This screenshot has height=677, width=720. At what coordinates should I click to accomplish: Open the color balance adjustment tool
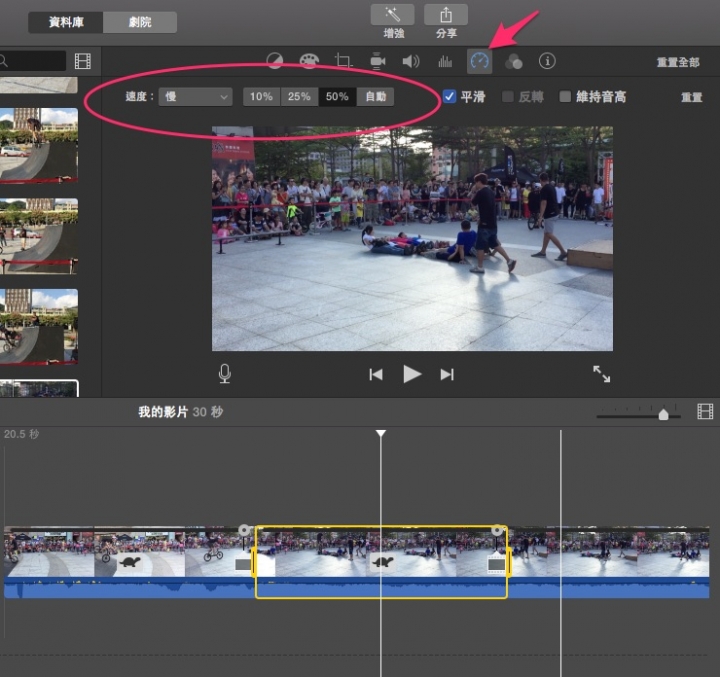point(275,61)
